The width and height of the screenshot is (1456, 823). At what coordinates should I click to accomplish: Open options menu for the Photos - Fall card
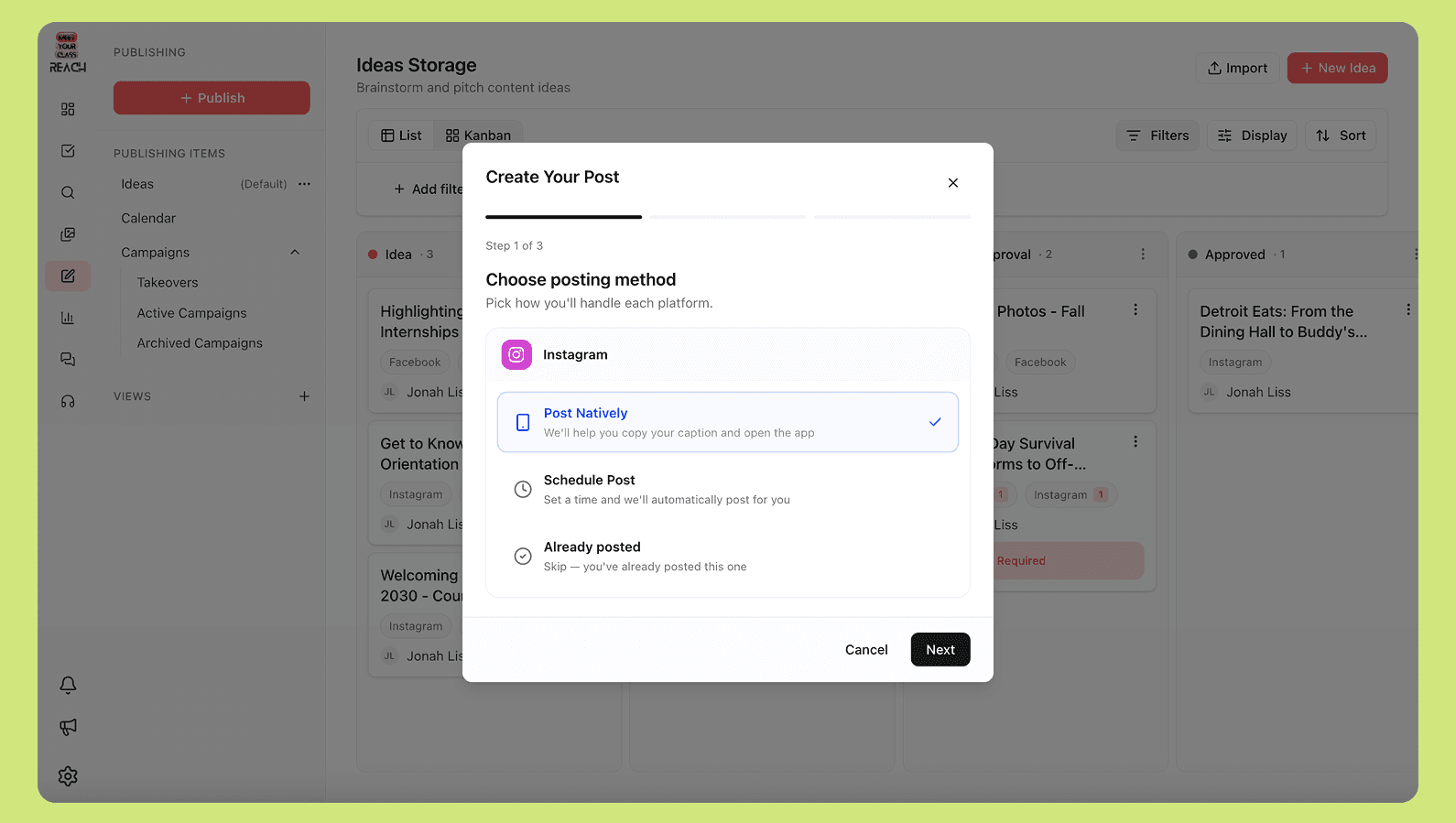[x=1135, y=310]
